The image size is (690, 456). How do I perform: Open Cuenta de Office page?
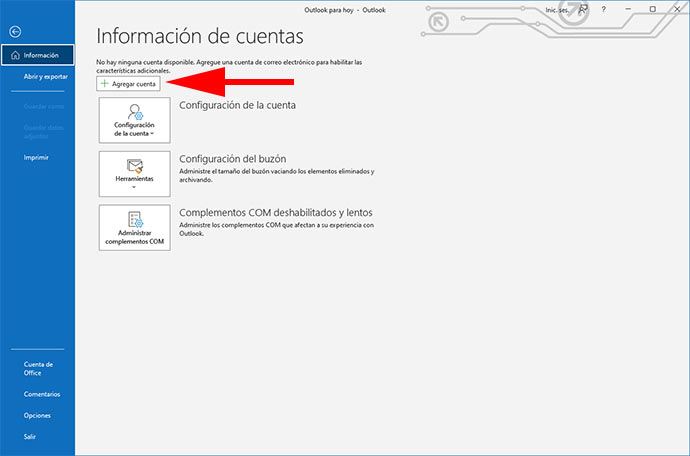[37, 368]
